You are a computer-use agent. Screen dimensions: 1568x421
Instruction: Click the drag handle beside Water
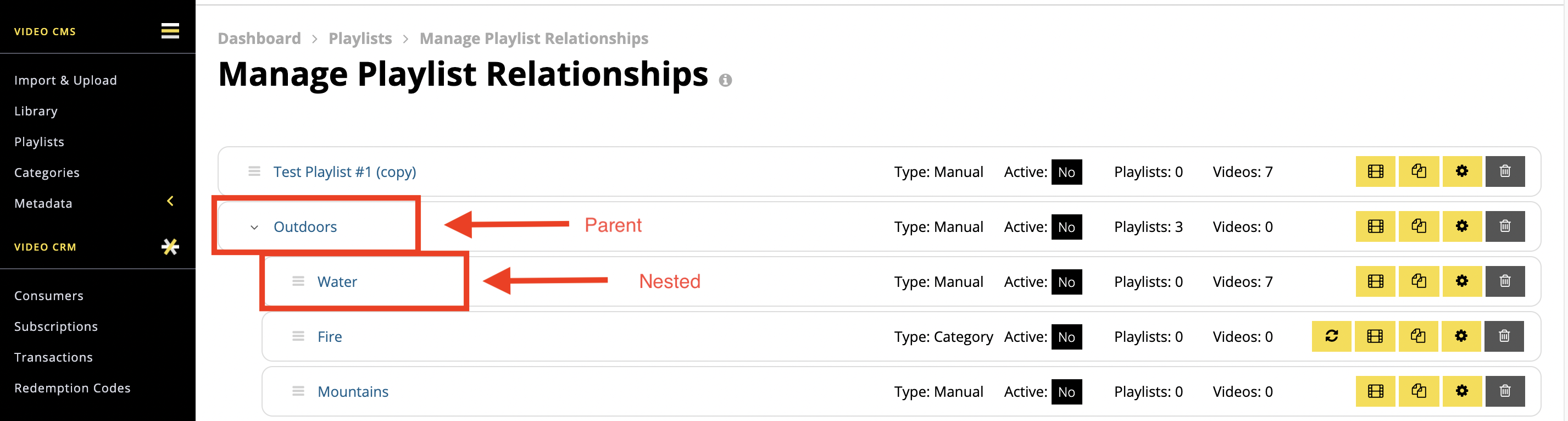(x=298, y=281)
